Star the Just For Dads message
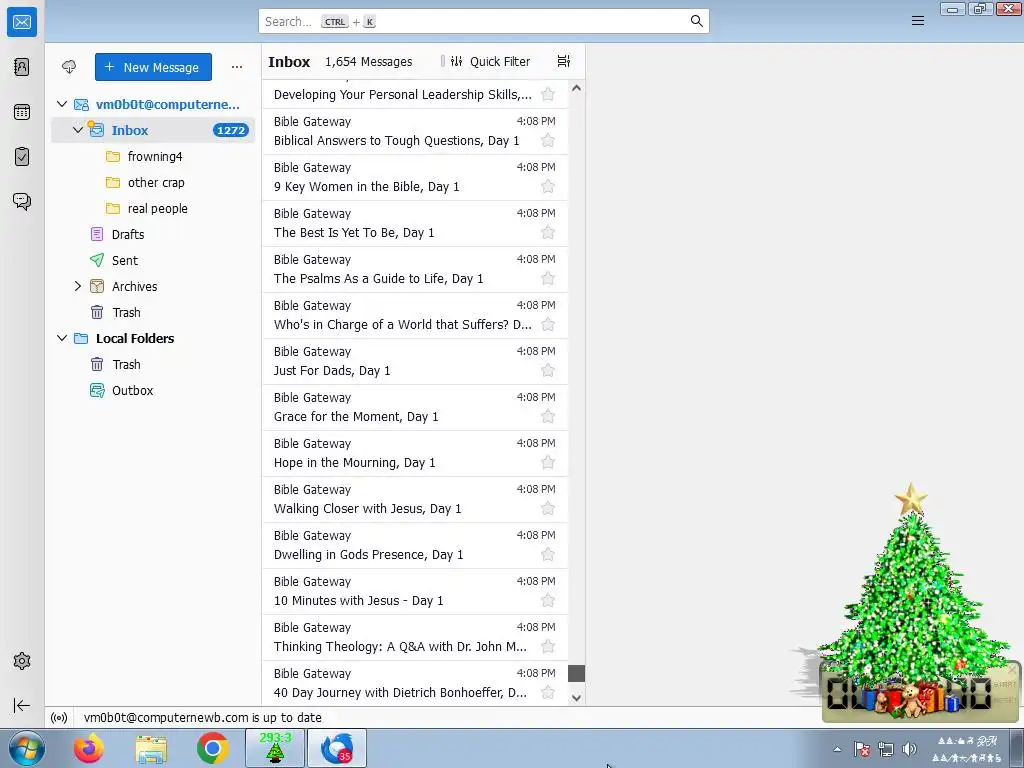Image resolution: width=1024 pixels, height=768 pixels. pos(548,371)
